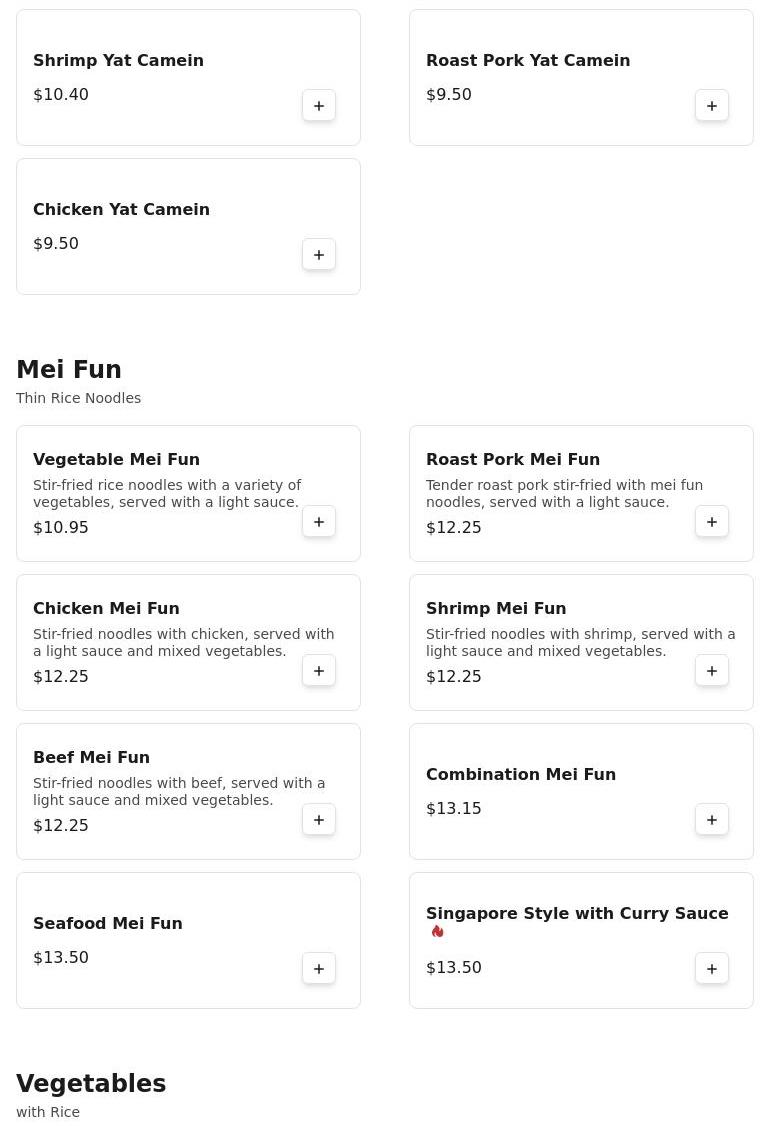
Task: Add Combination Mei Fun to cart
Action: (x=712, y=820)
